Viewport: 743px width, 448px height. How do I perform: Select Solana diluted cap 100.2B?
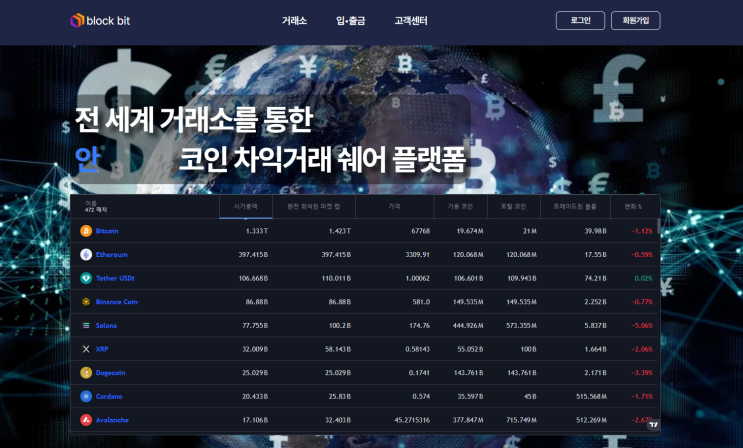[340, 326]
